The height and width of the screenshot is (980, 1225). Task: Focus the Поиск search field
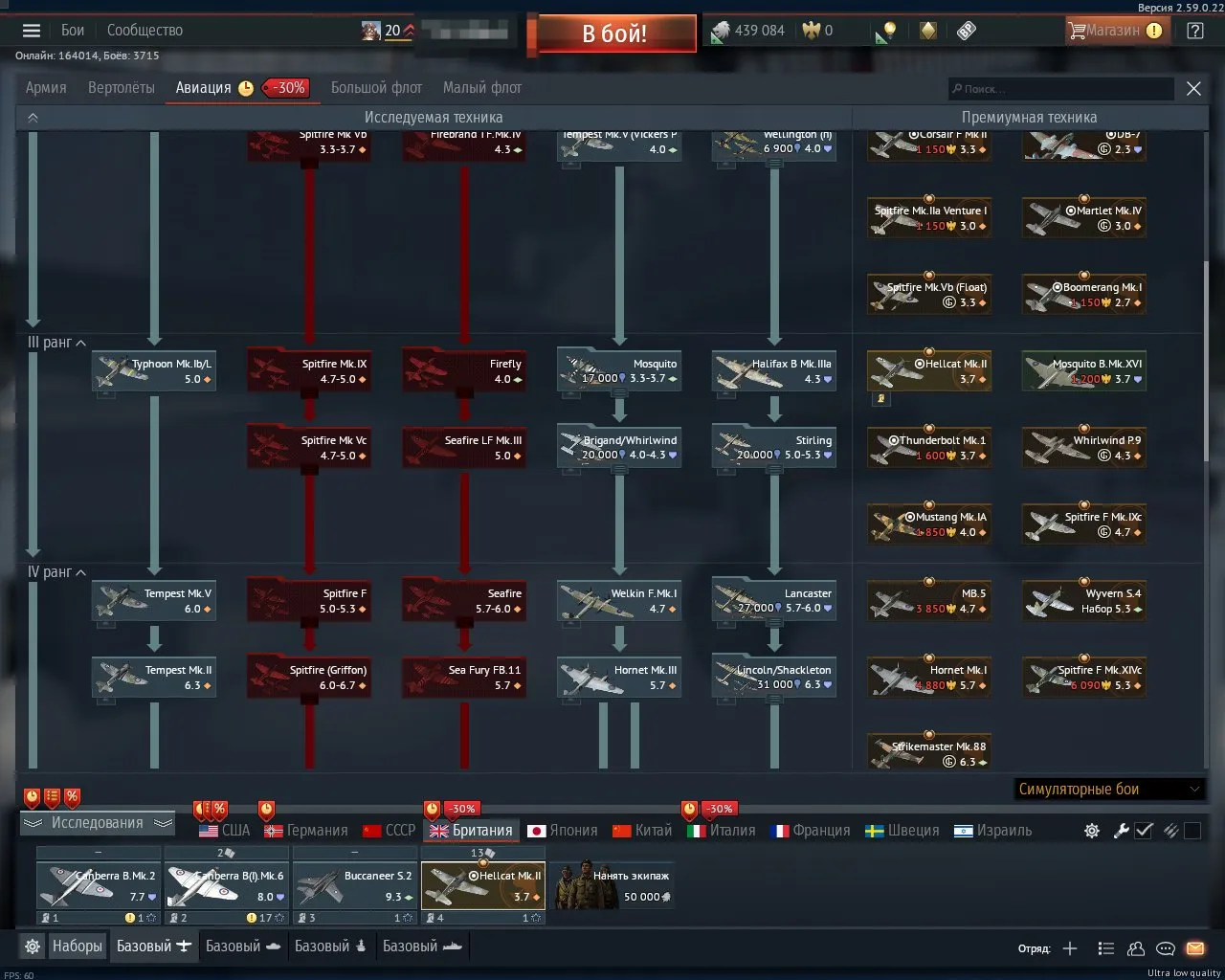coord(1060,89)
